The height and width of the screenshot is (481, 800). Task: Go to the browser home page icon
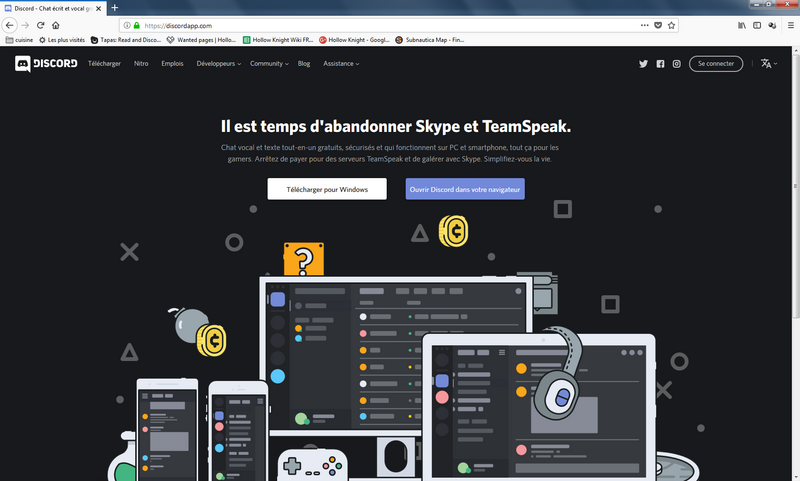(57, 25)
